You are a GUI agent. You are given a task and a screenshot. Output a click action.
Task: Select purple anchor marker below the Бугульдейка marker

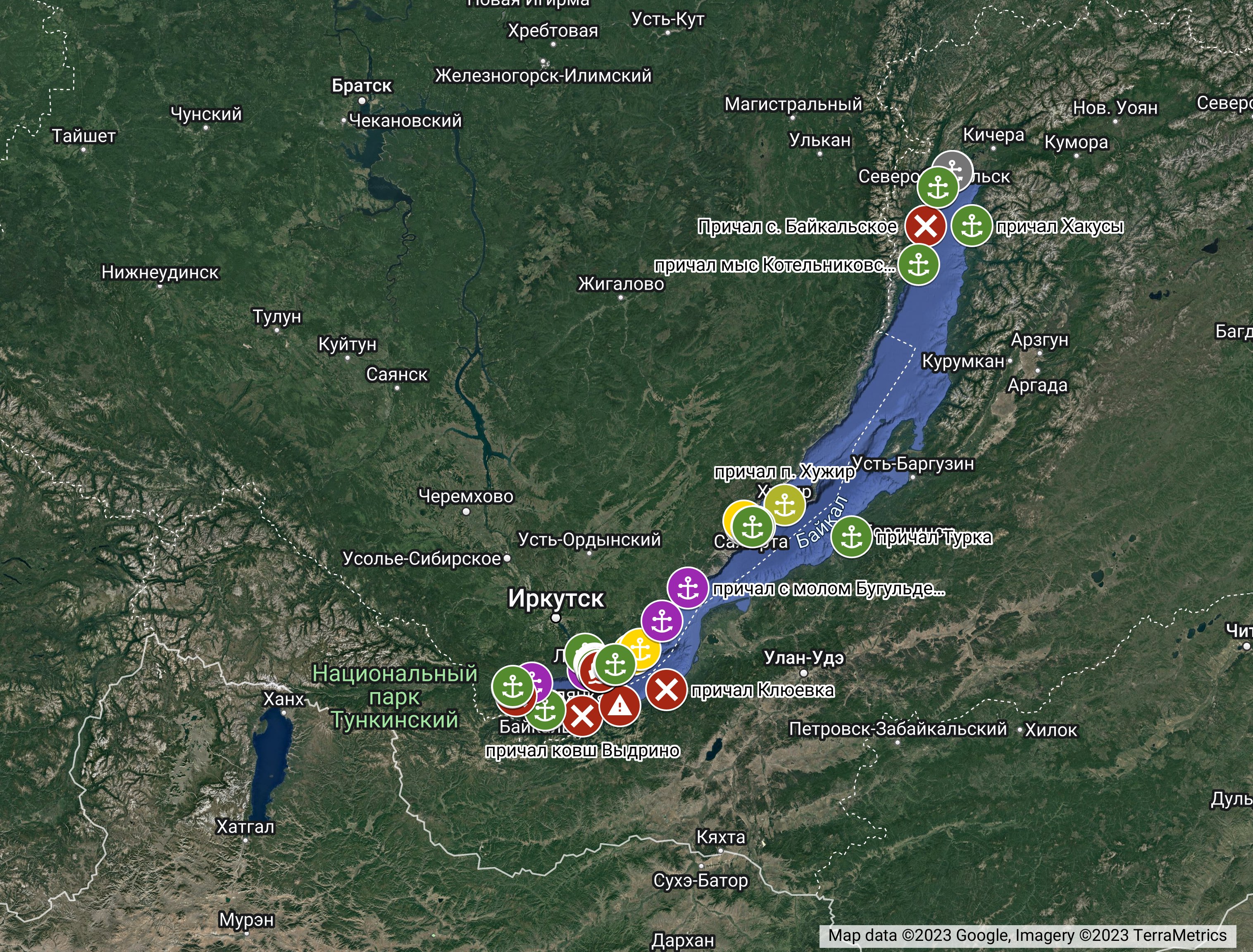tap(662, 621)
